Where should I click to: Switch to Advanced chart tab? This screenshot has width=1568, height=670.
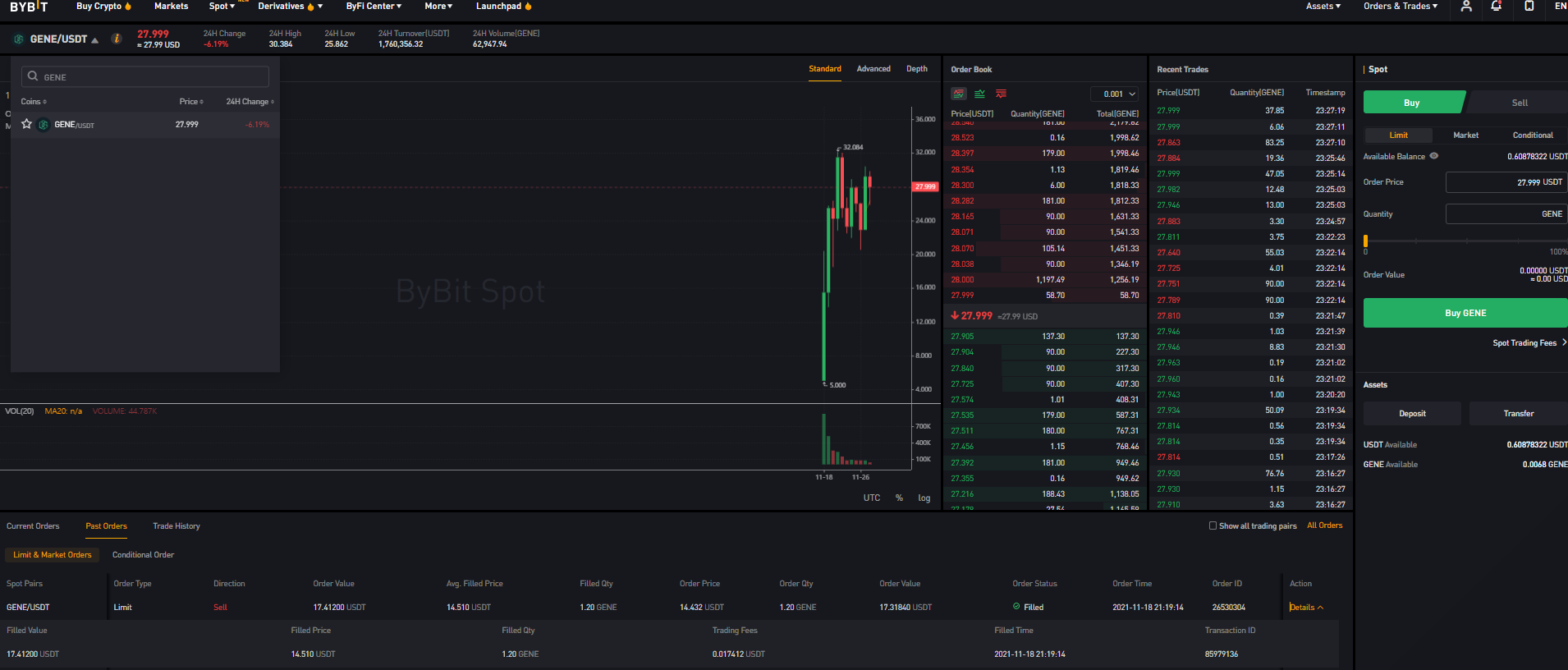(873, 69)
